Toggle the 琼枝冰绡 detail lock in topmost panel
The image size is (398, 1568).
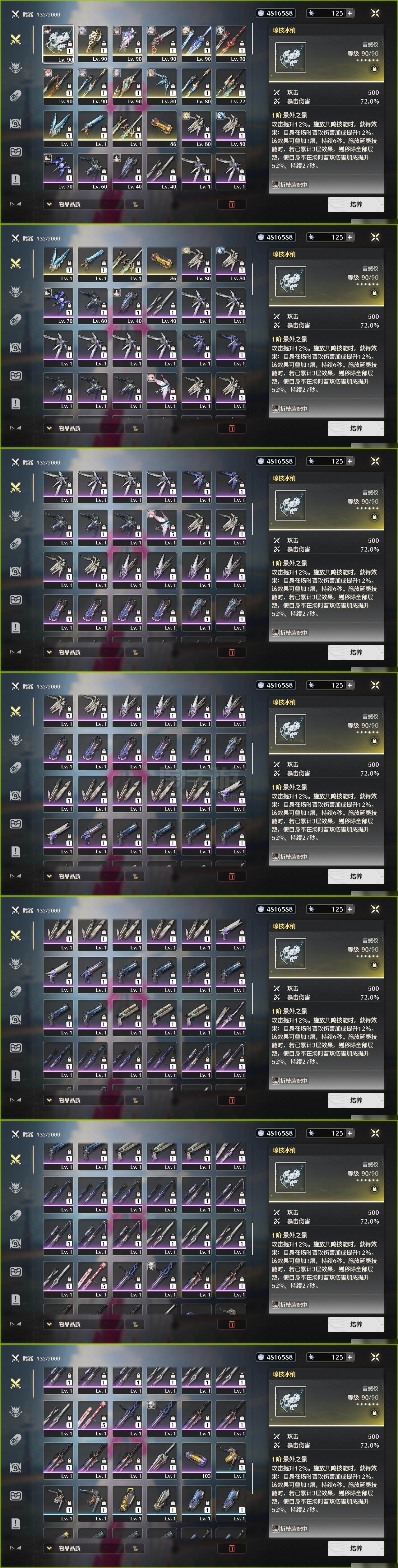(374, 69)
